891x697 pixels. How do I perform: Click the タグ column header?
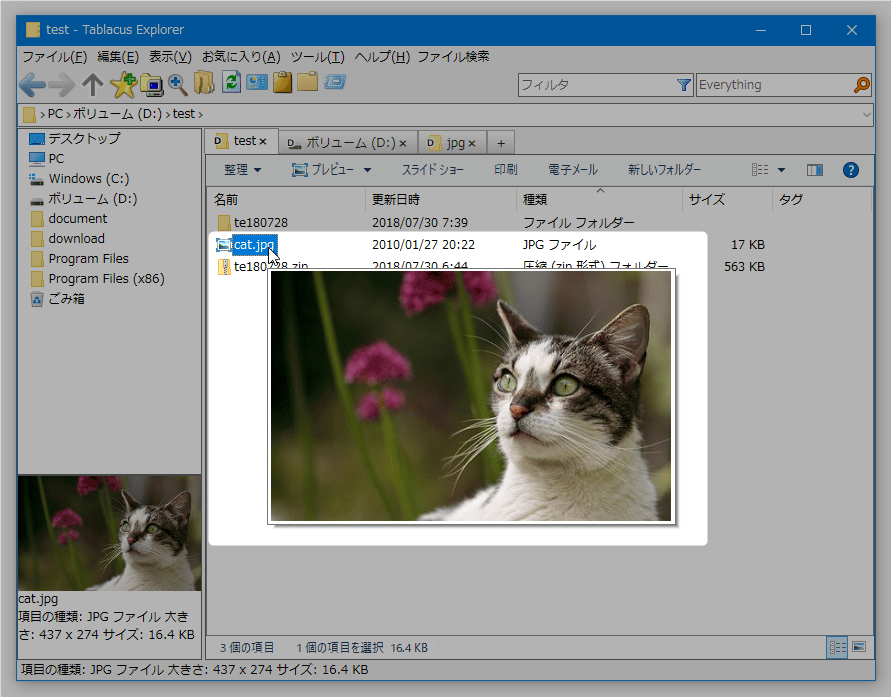click(x=821, y=200)
